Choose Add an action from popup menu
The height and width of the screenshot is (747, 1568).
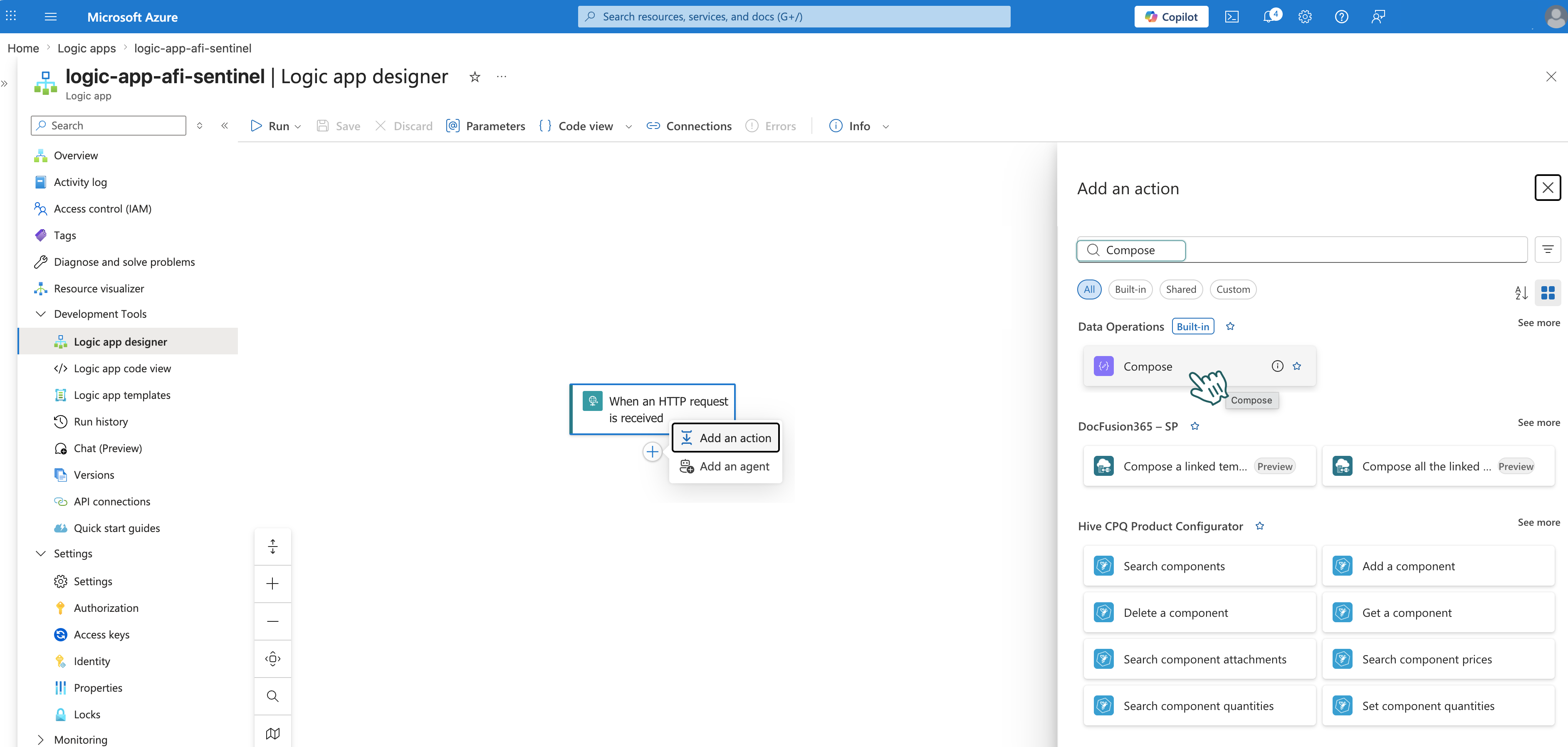[x=725, y=438]
